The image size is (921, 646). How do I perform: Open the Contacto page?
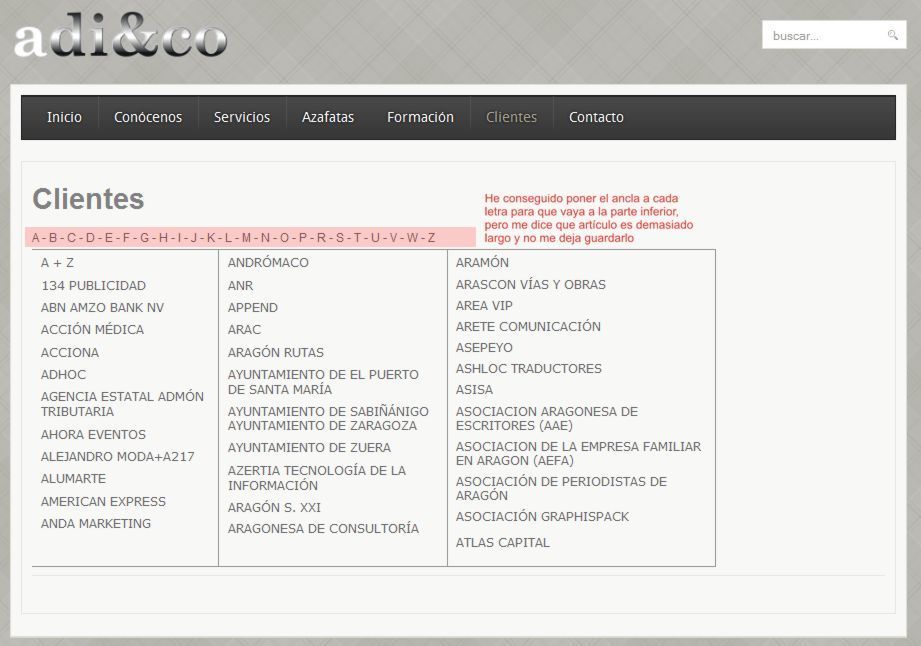coord(596,117)
